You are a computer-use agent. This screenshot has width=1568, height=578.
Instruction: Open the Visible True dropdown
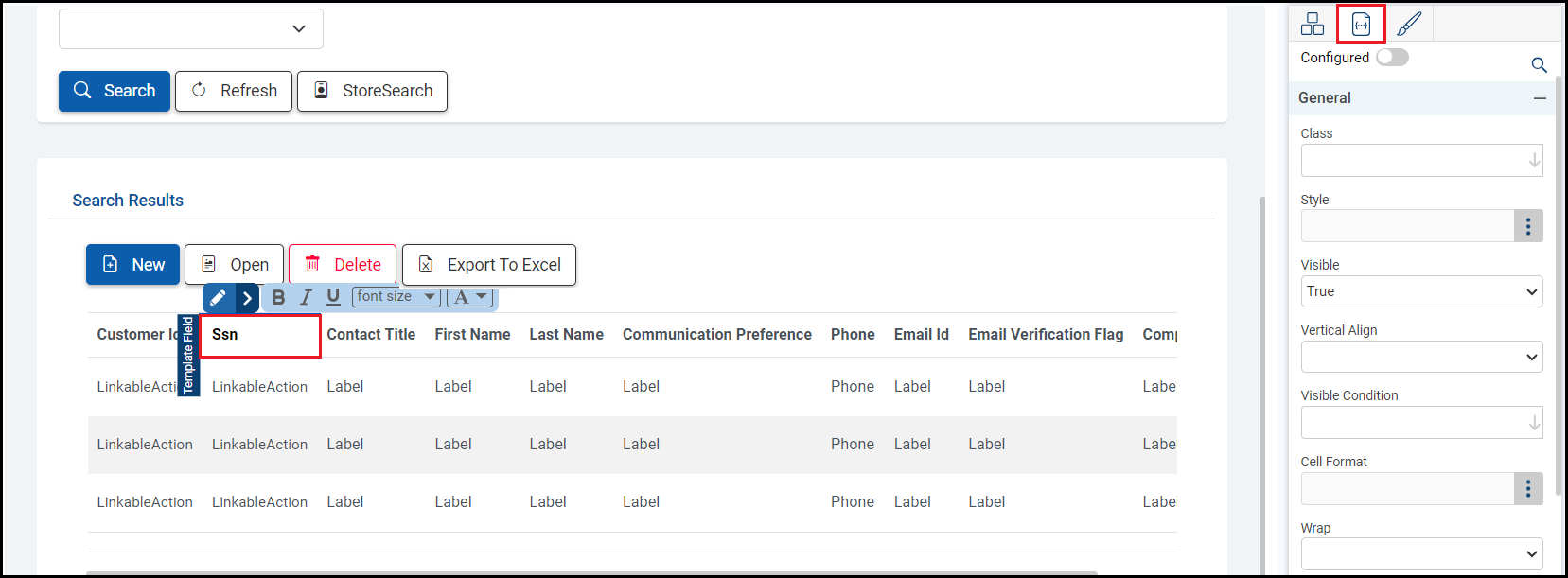(1421, 291)
